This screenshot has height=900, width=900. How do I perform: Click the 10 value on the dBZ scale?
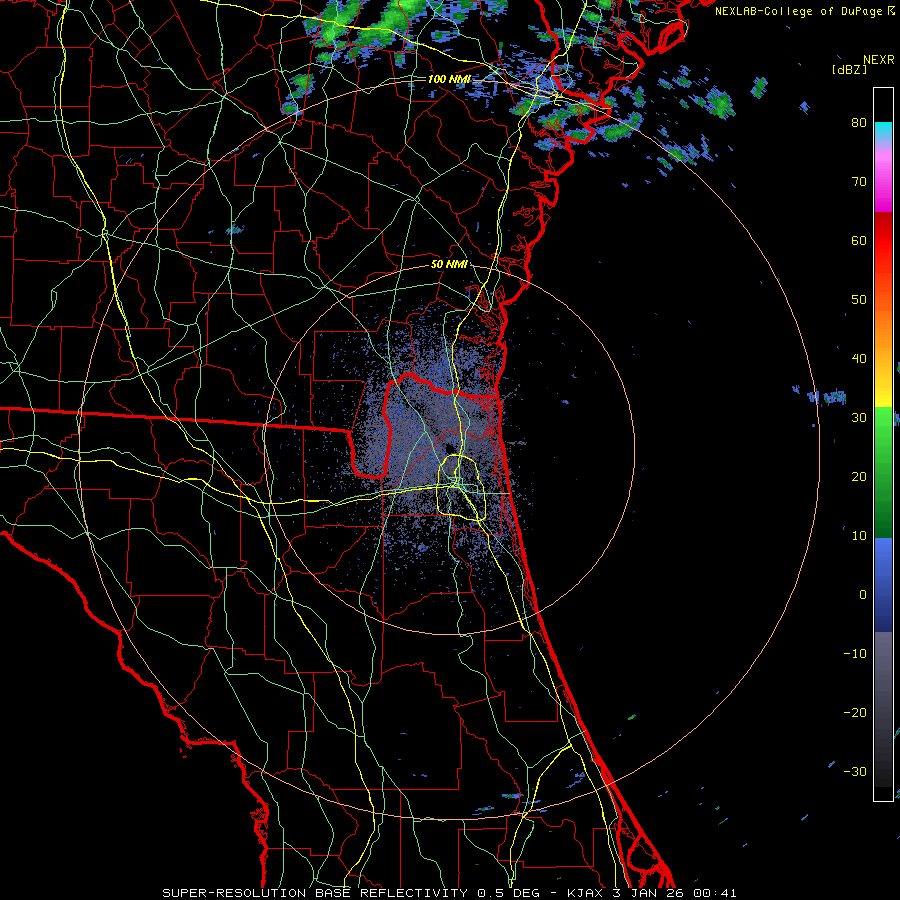point(859,536)
